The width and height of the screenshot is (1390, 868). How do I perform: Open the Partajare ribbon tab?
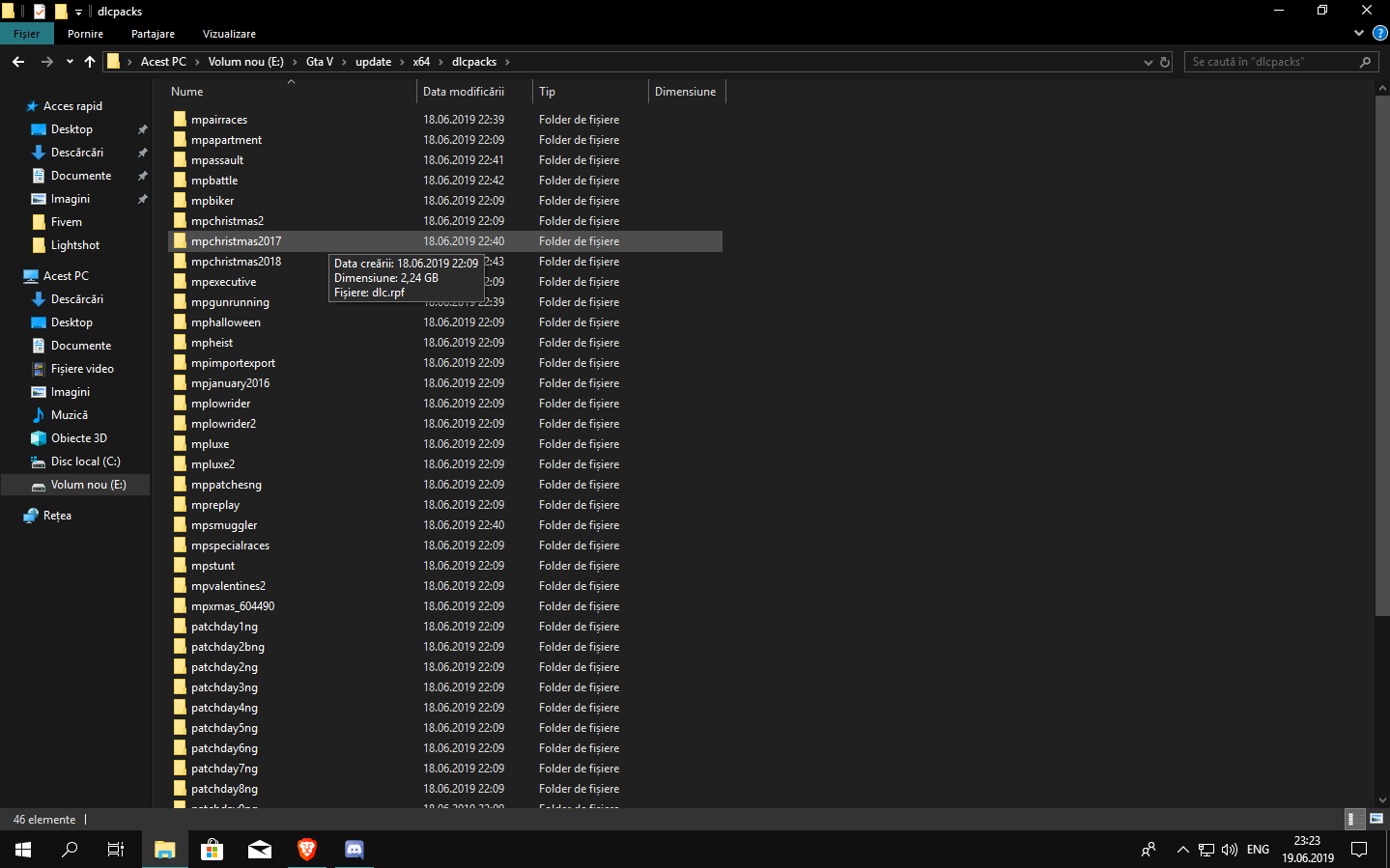tap(153, 34)
